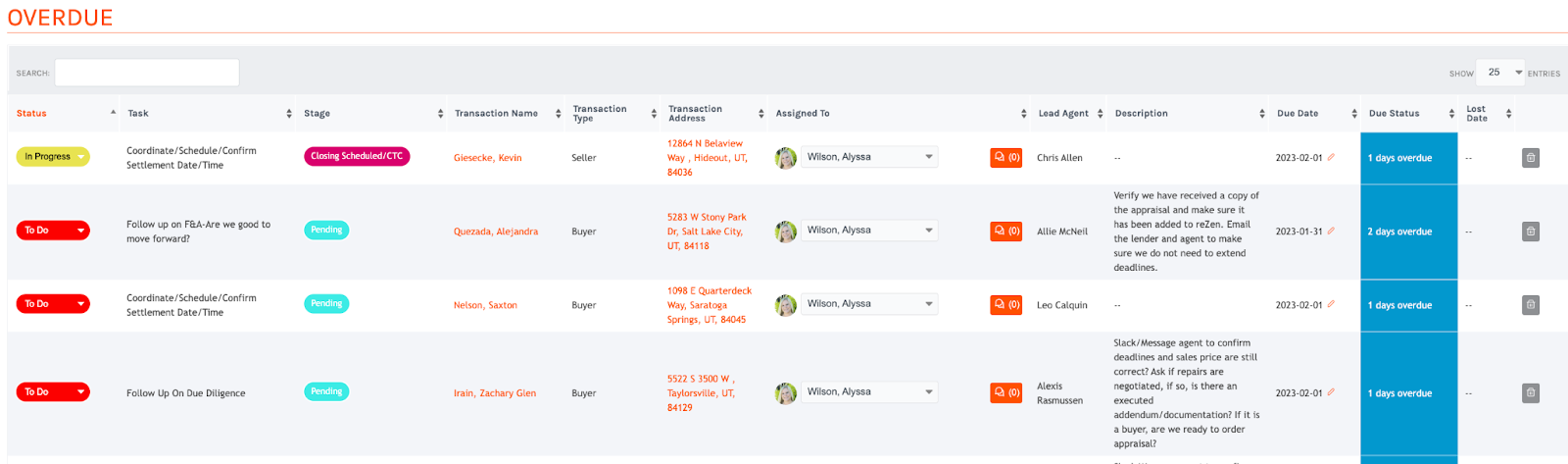This screenshot has width=1568, height=464.
Task: Sort by Stage column header
Action: [x=372, y=114]
